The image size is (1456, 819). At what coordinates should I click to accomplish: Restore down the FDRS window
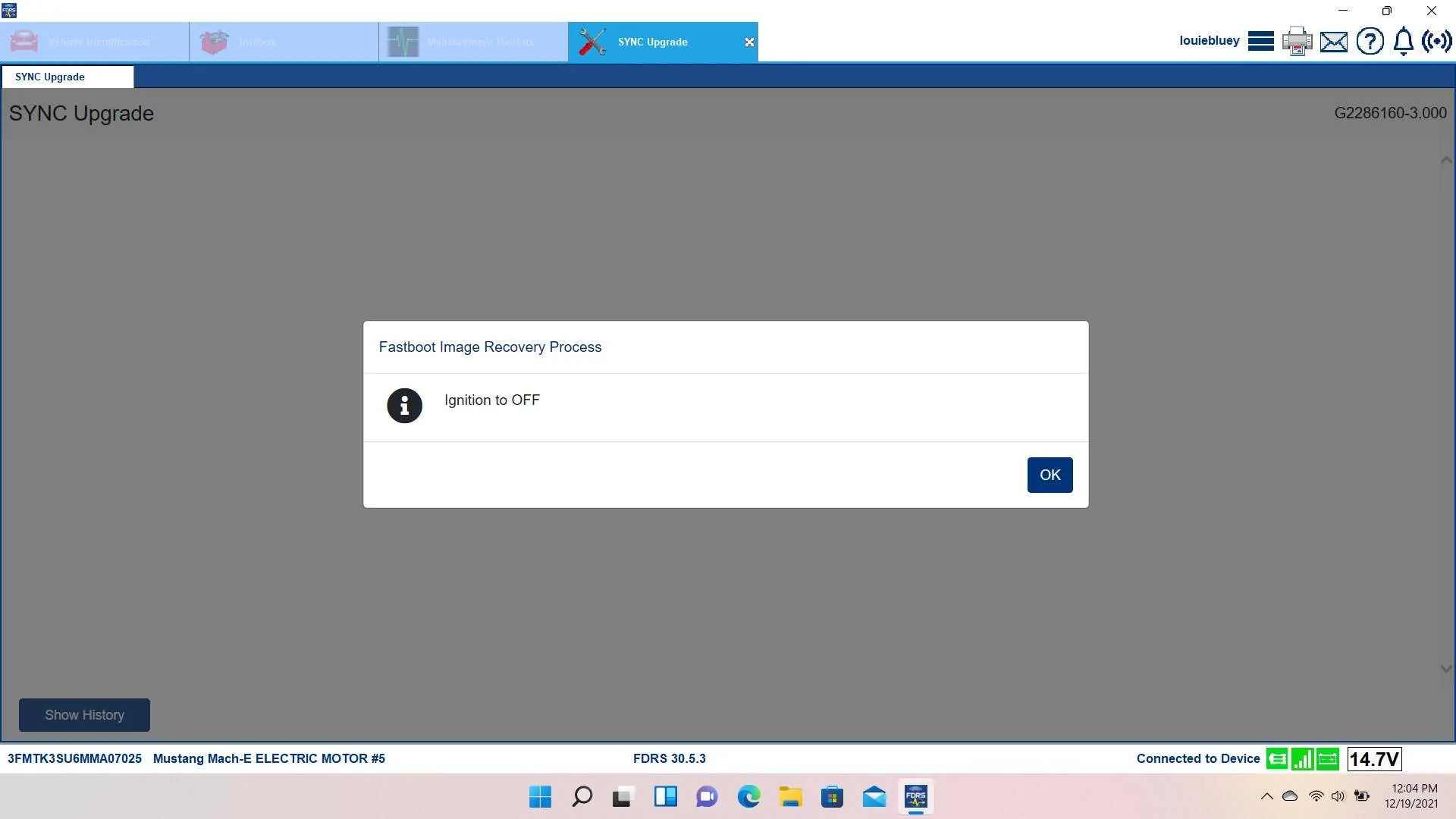[1387, 11]
